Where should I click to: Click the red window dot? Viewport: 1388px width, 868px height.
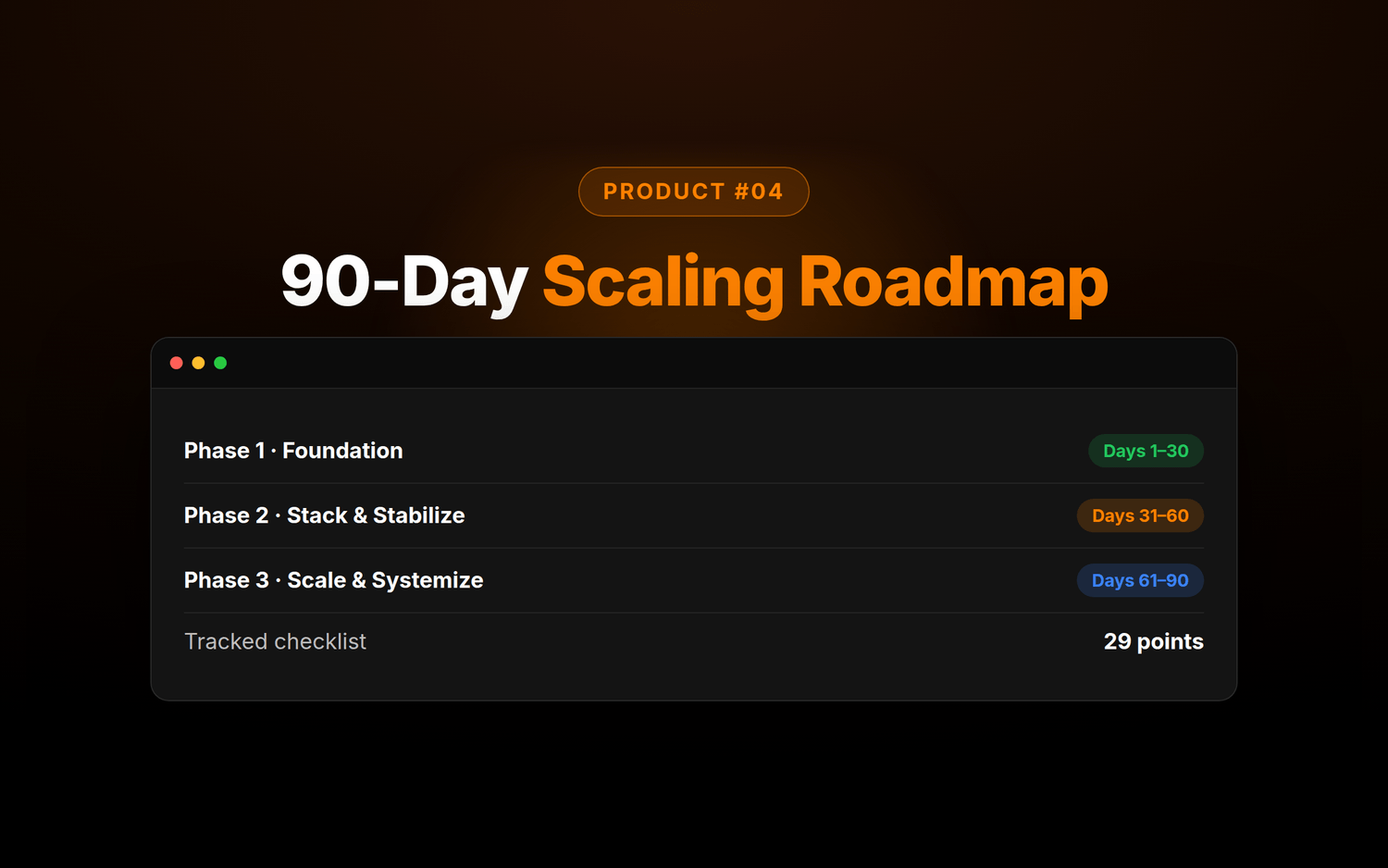(177, 363)
